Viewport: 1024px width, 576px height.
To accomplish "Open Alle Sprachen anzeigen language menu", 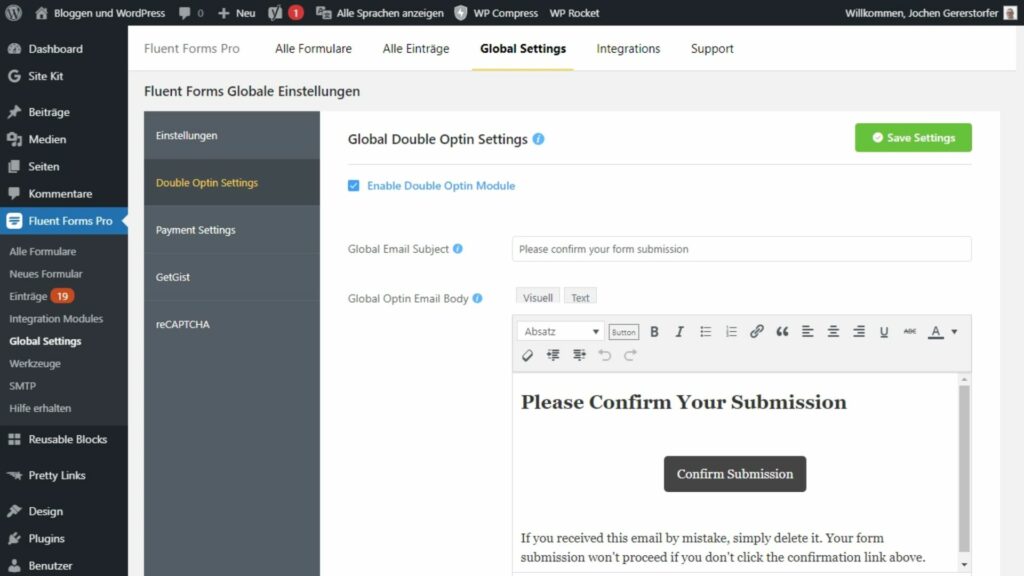I will coord(379,12).
